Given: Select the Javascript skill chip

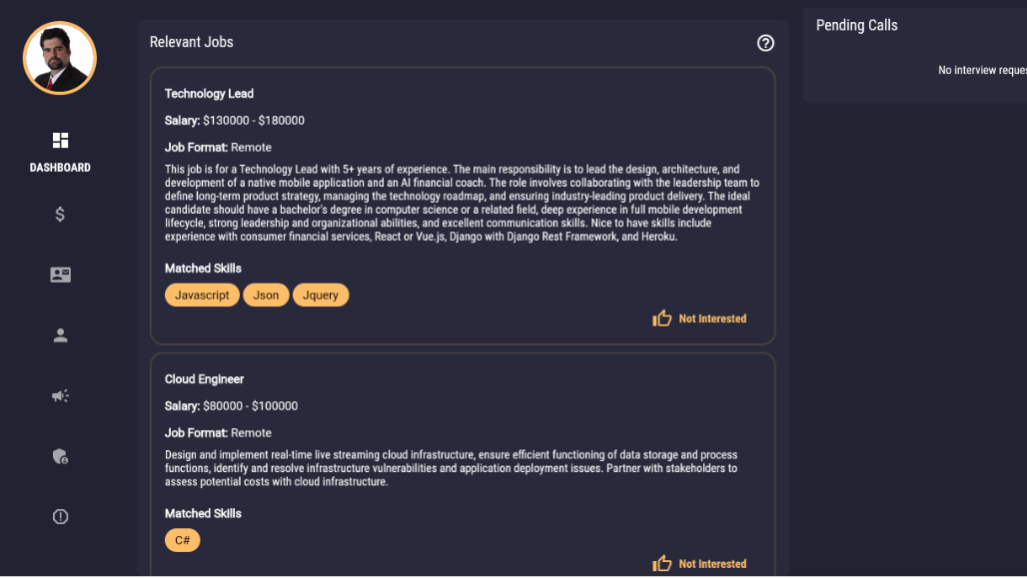Looking at the screenshot, I should (x=202, y=295).
